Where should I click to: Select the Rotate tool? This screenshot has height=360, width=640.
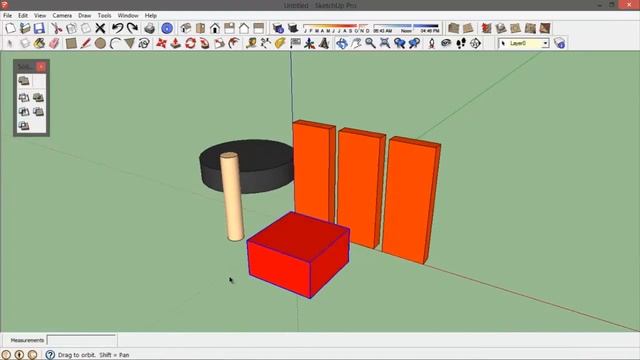point(191,43)
